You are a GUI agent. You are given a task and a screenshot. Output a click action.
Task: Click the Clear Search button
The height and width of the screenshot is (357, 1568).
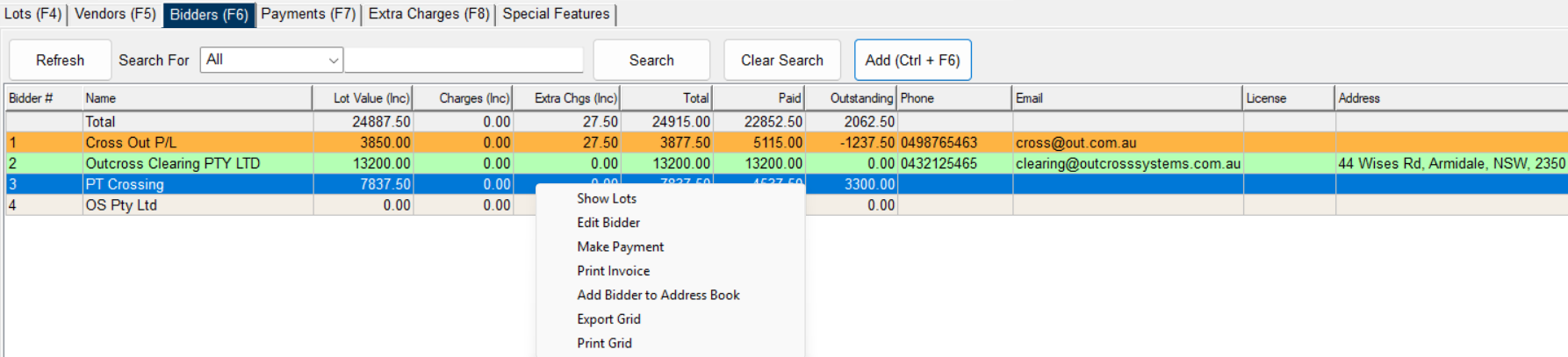tap(781, 61)
